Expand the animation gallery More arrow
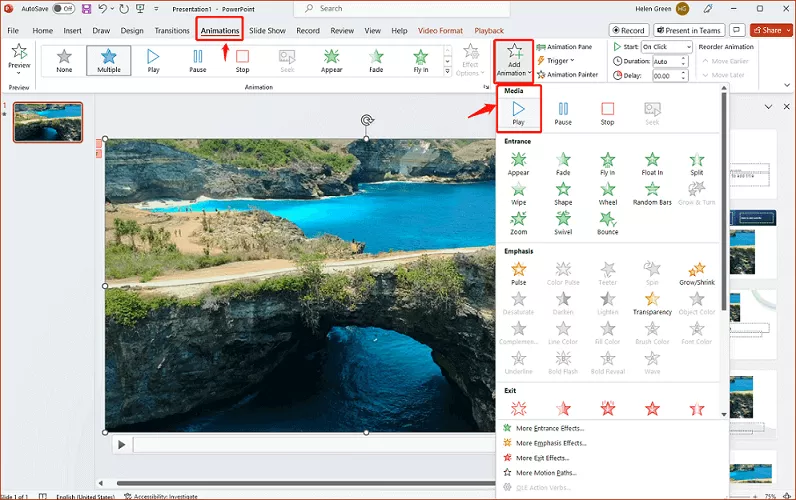Viewport: 796px width, 500px height. click(447, 72)
